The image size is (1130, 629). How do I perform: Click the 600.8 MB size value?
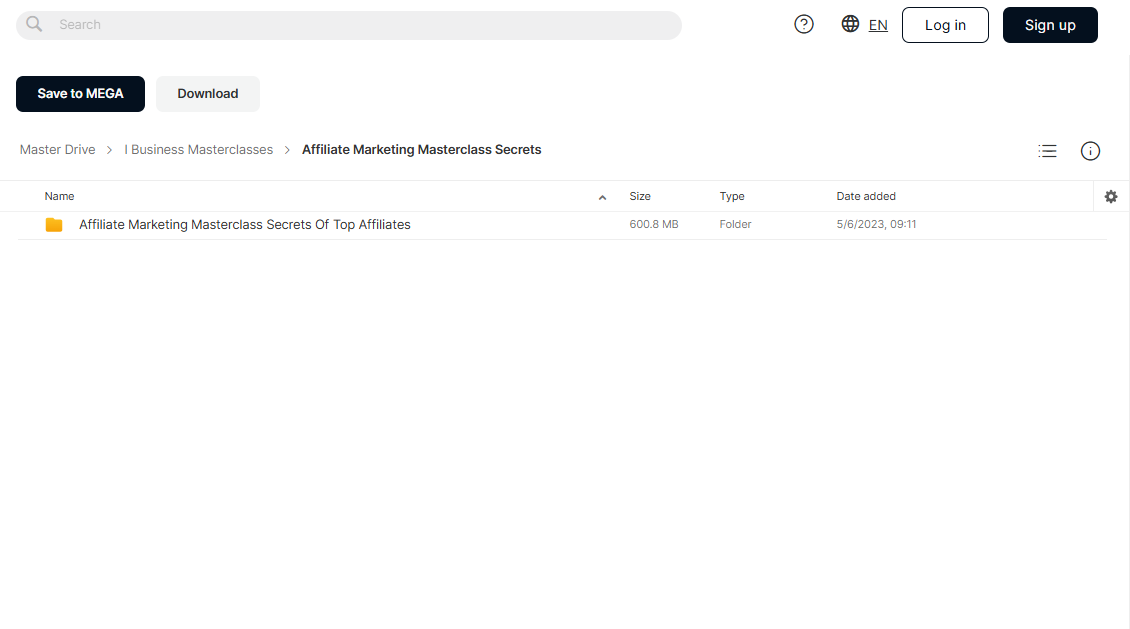point(654,224)
